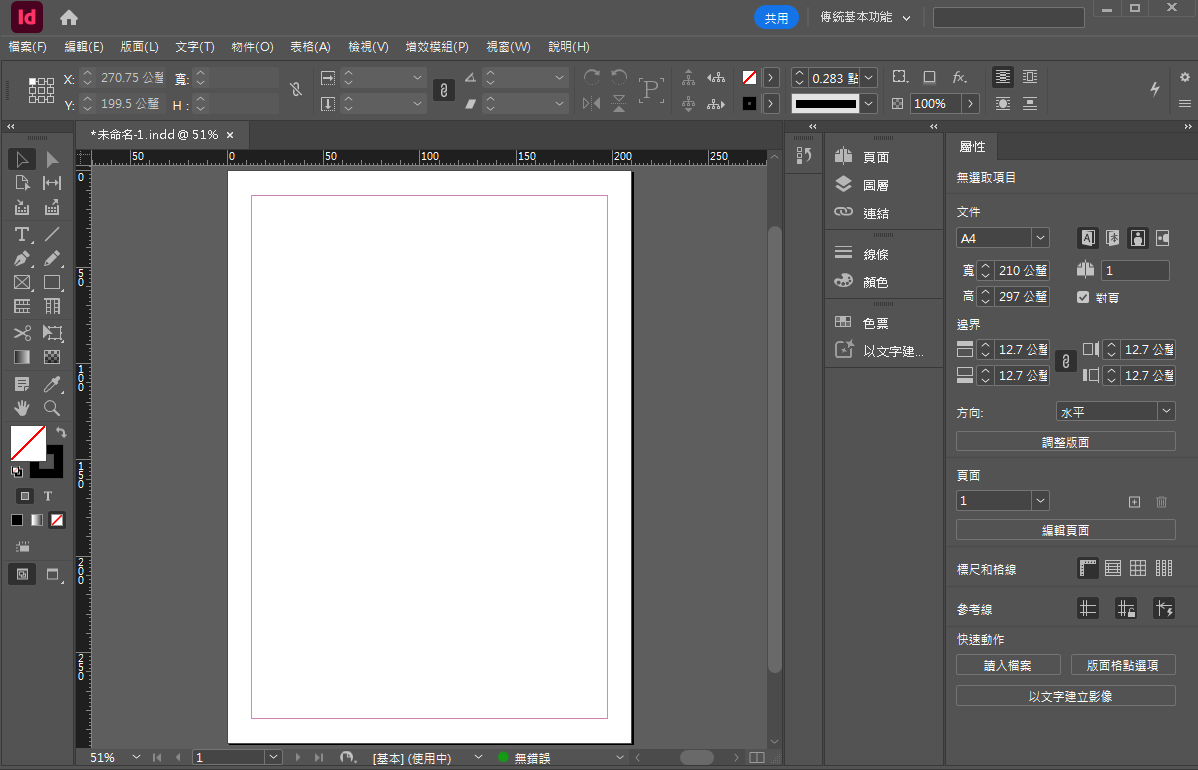This screenshot has height=770, width=1198.
Task: Click the 編輯頁面 button
Action: point(1065,529)
